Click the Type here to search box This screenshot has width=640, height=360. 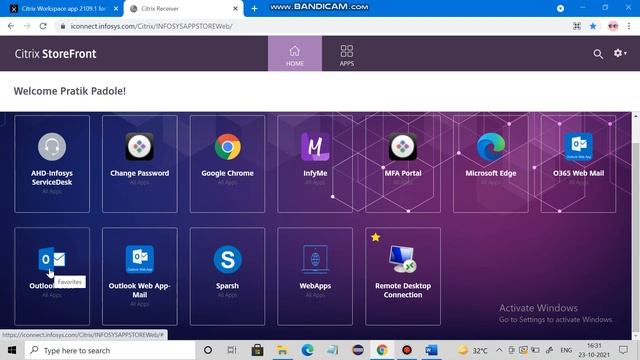point(110,350)
